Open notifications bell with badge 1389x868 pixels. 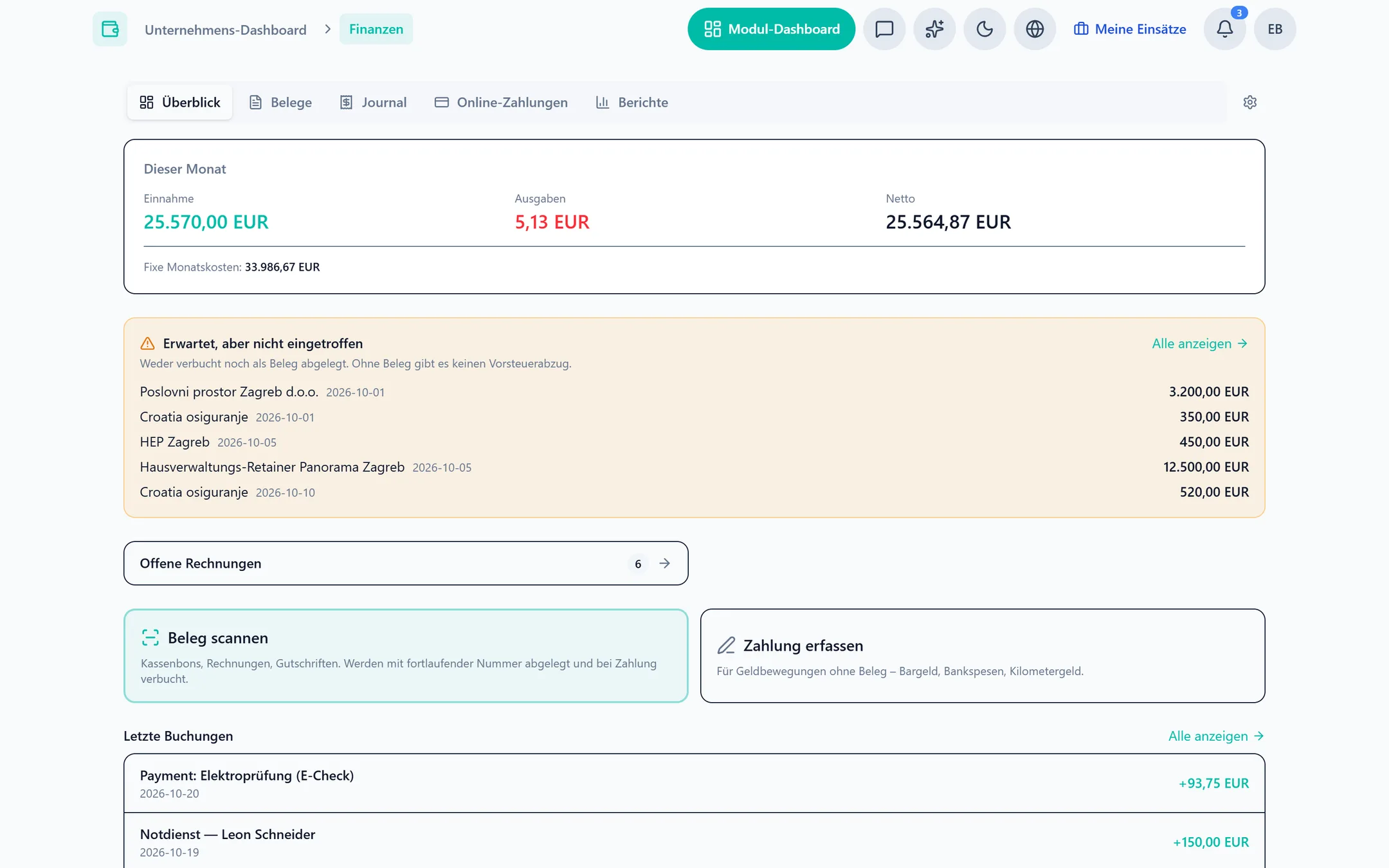[x=1225, y=29]
